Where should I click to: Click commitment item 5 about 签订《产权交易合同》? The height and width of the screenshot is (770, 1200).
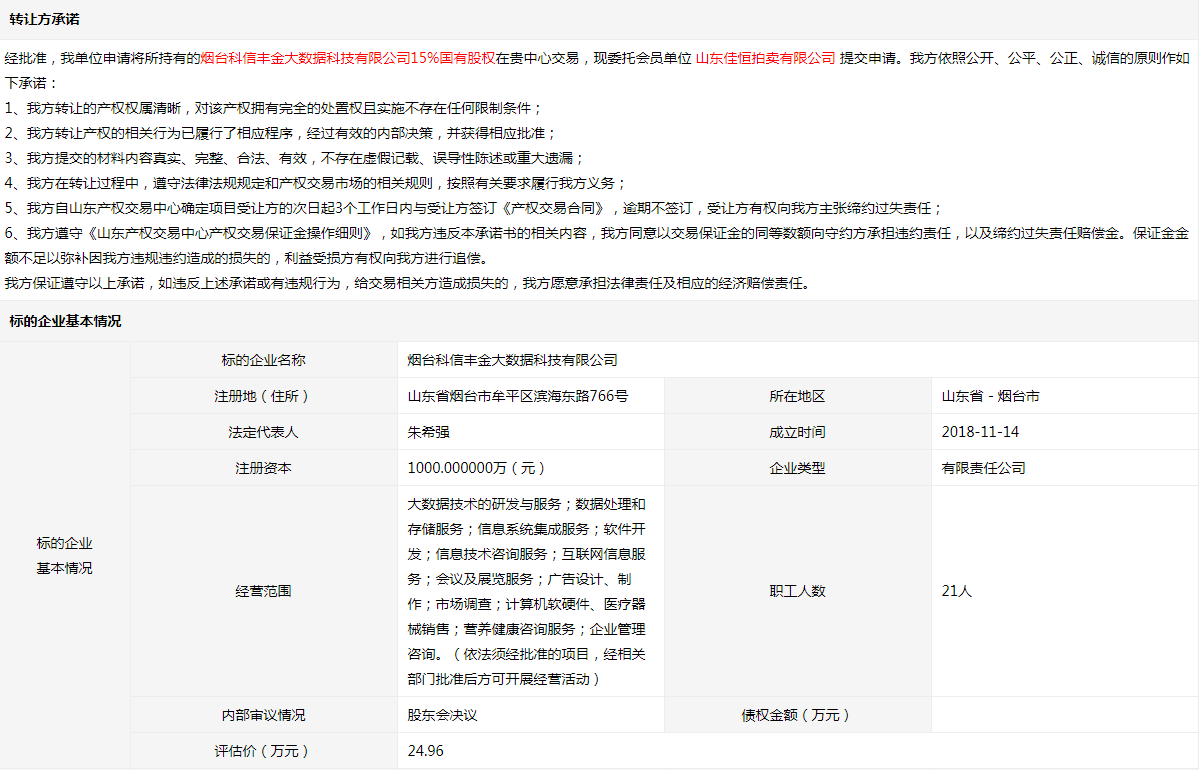click(x=474, y=208)
